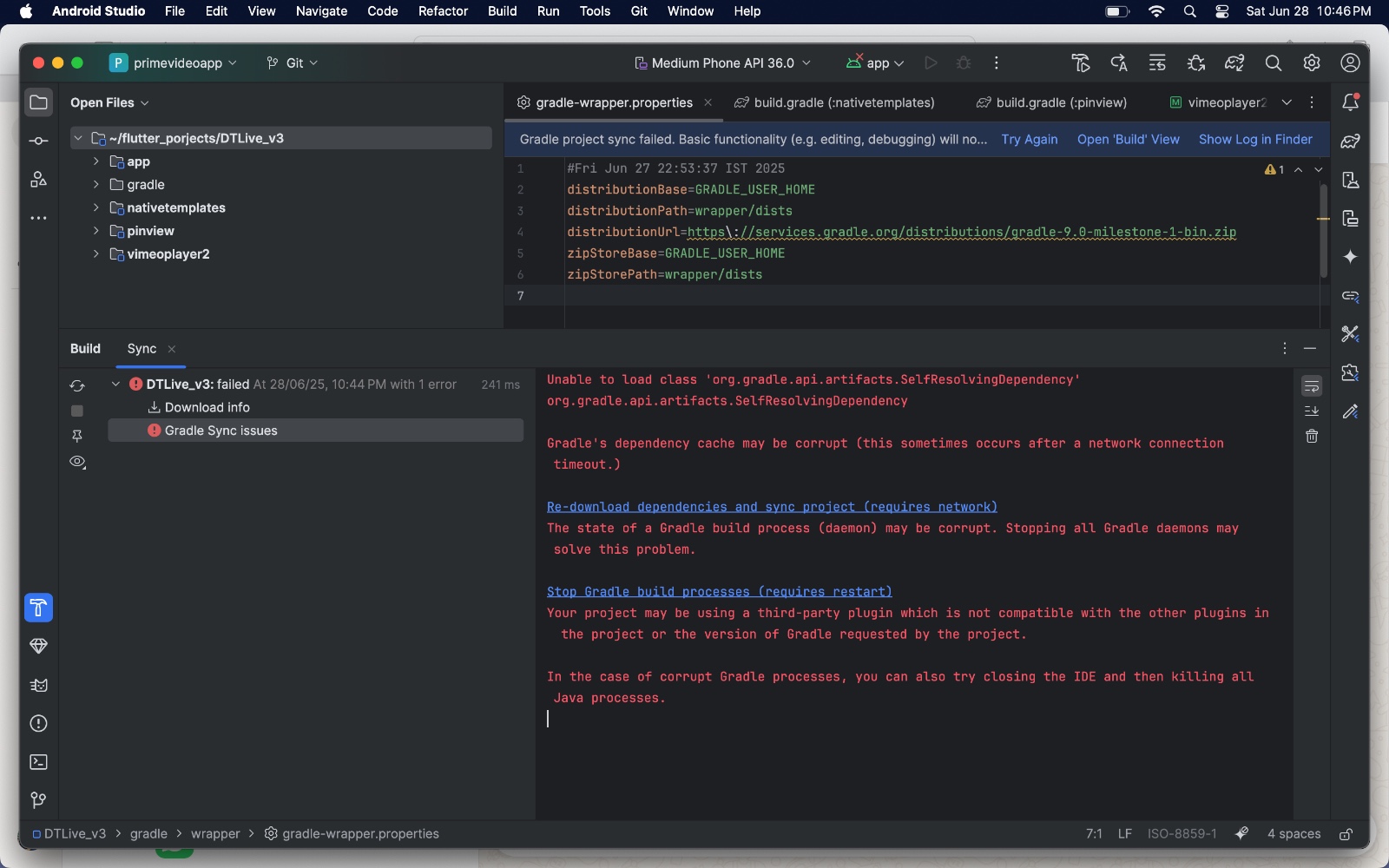The height and width of the screenshot is (868, 1389).
Task: Select Gradle Sync issues row
Action: 315,431
